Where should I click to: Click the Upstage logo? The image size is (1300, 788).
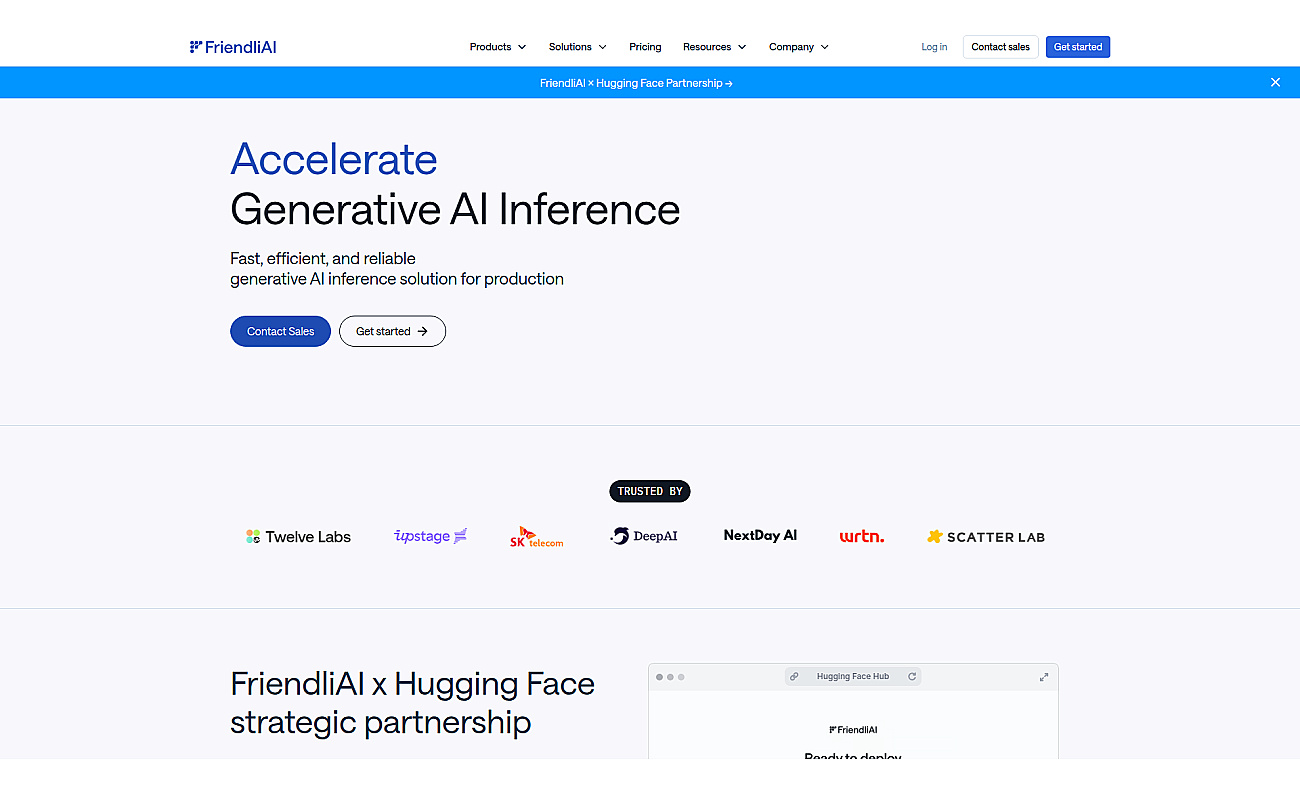tap(430, 536)
